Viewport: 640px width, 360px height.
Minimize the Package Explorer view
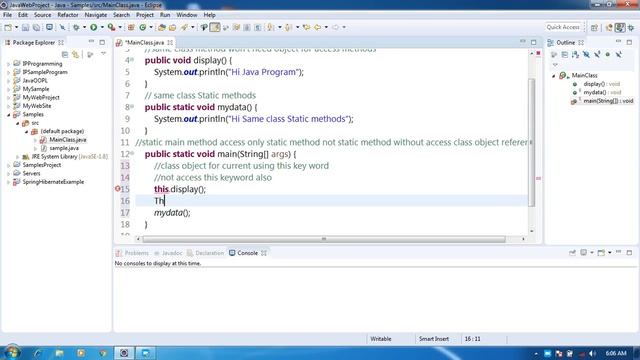click(91, 42)
